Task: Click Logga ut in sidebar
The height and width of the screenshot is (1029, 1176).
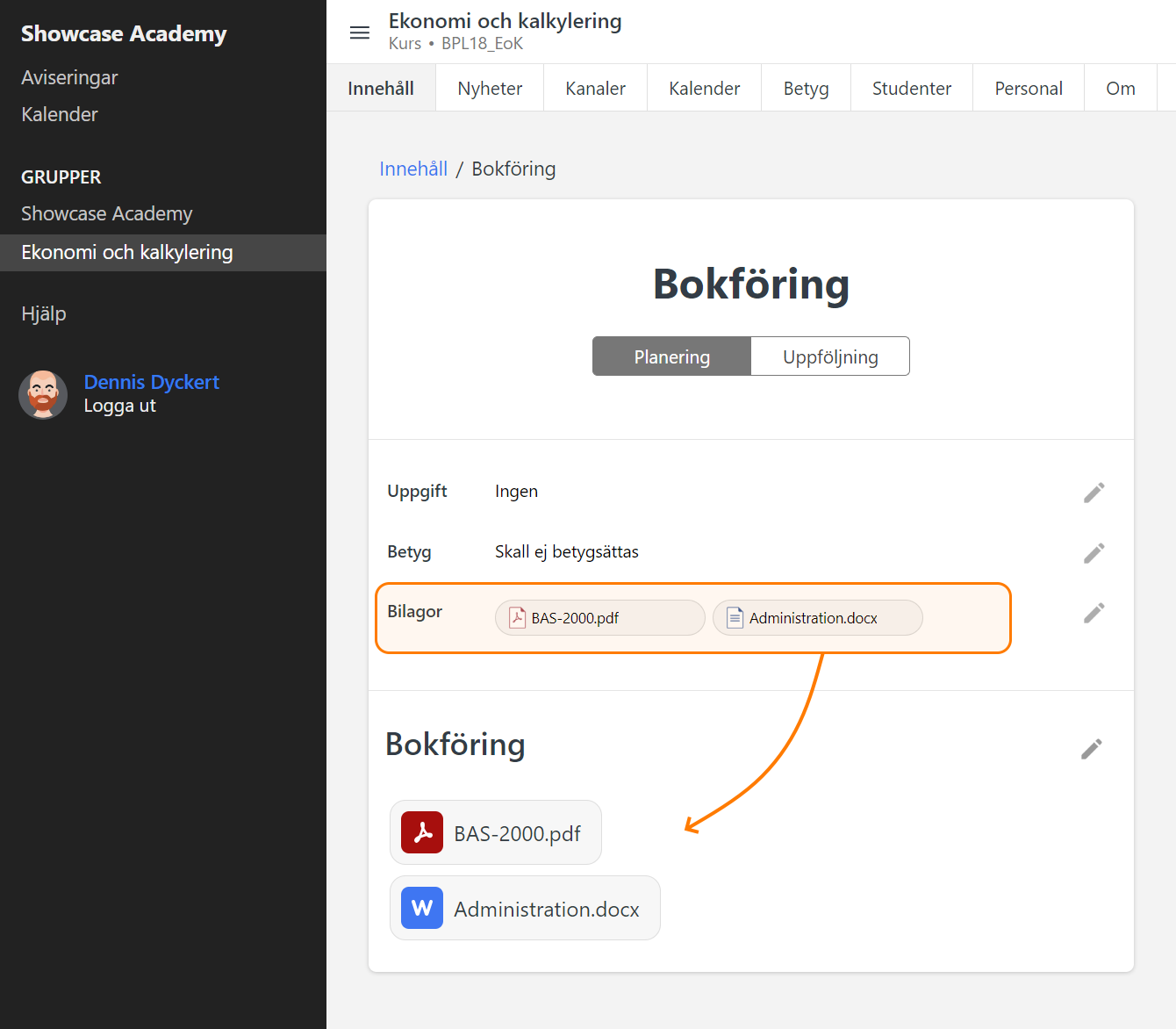Action: pyautogui.click(x=119, y=406)
